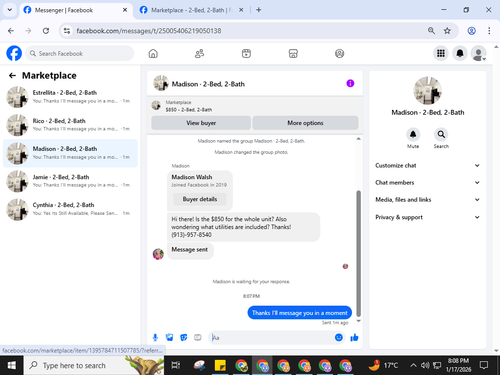Viewport: 500px width, 375px height.
Task: Switch to the Marketplace 2-Bed, 2-Bath tab
Action: pos(191,10)
